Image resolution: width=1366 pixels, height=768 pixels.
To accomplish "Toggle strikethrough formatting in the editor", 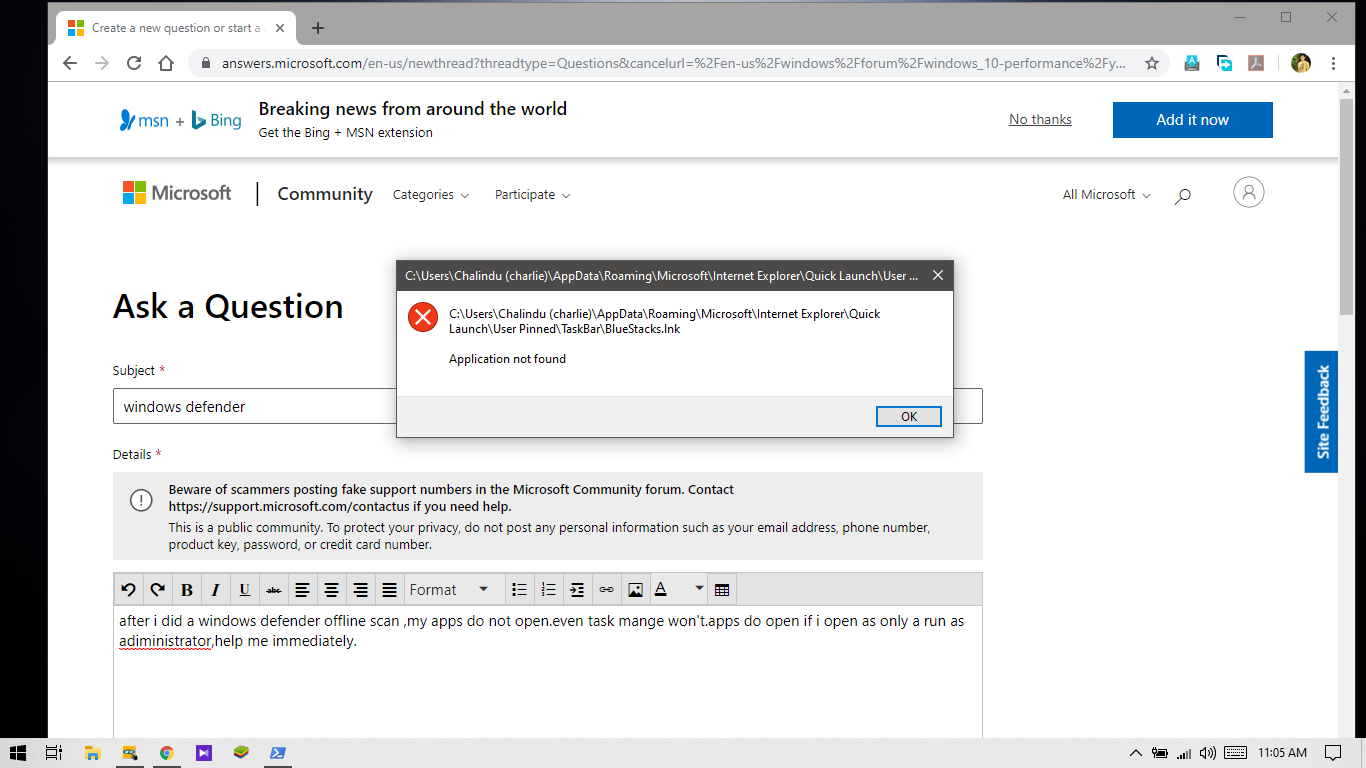I will point(273,590).
